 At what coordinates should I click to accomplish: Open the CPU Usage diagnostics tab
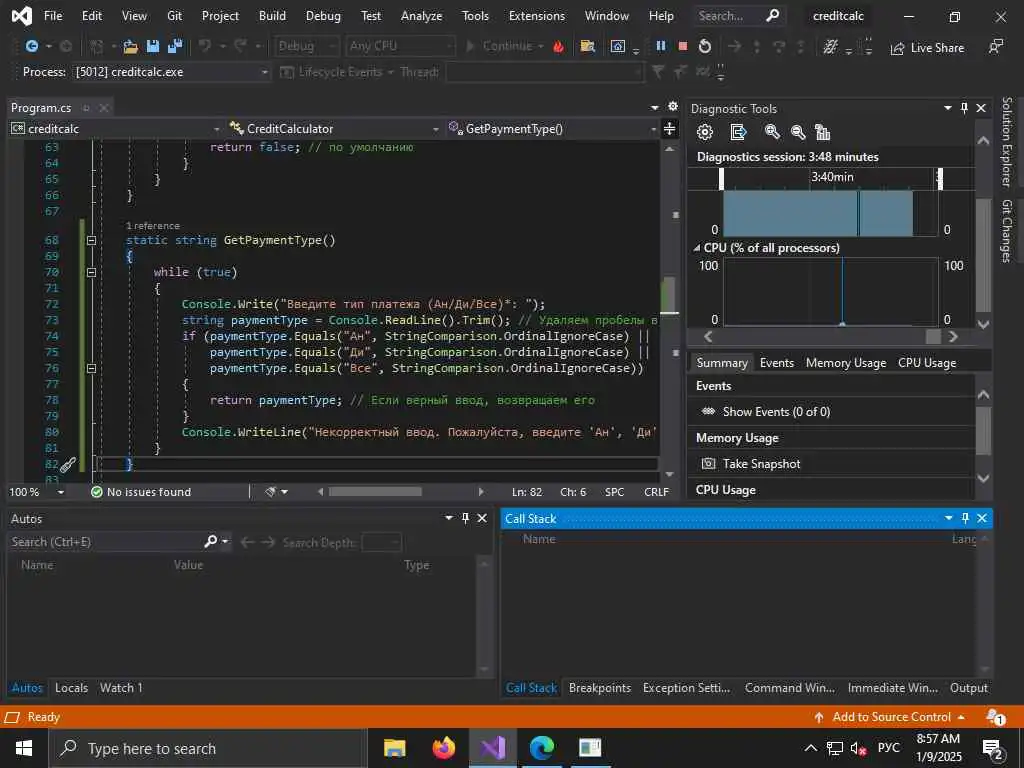pyautogui.click(x=927, y=362)
